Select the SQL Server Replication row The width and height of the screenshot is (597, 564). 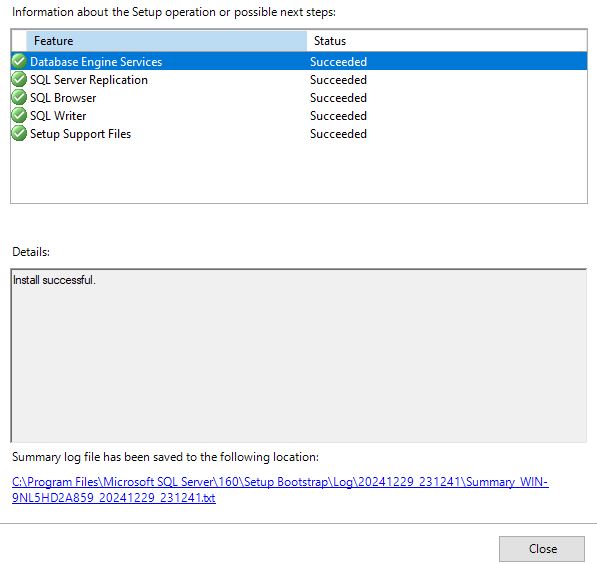click(x=299, y=80)
